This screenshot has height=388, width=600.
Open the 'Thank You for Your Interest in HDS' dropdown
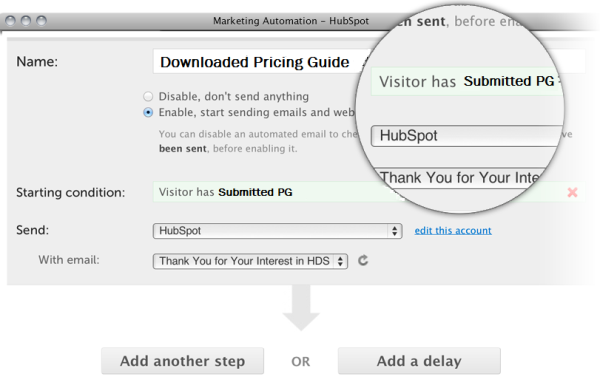250,261
